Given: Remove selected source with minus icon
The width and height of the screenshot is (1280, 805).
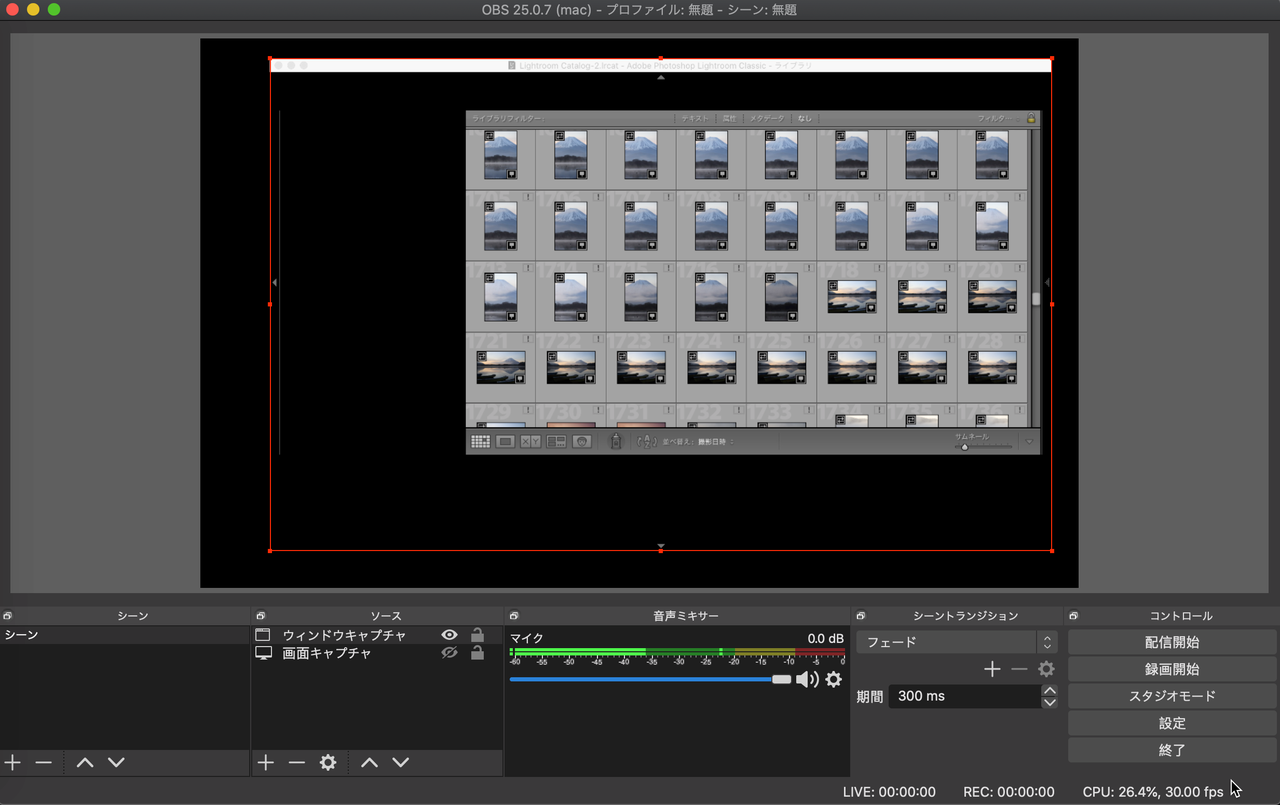Looking at the screenshot, I should click(296, 762).
